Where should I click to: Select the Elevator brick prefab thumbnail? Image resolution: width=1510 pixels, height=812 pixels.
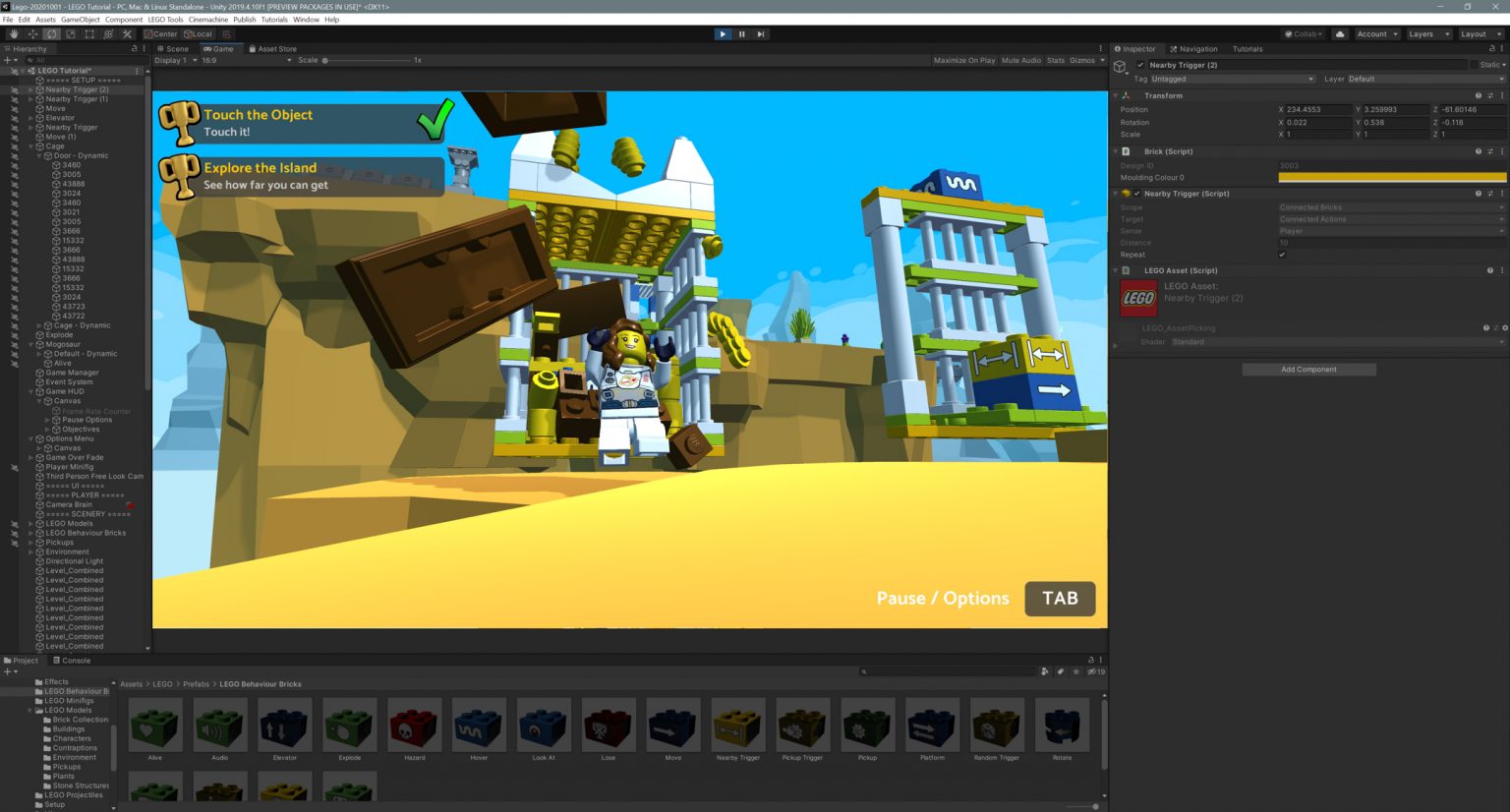coord(284,725)
